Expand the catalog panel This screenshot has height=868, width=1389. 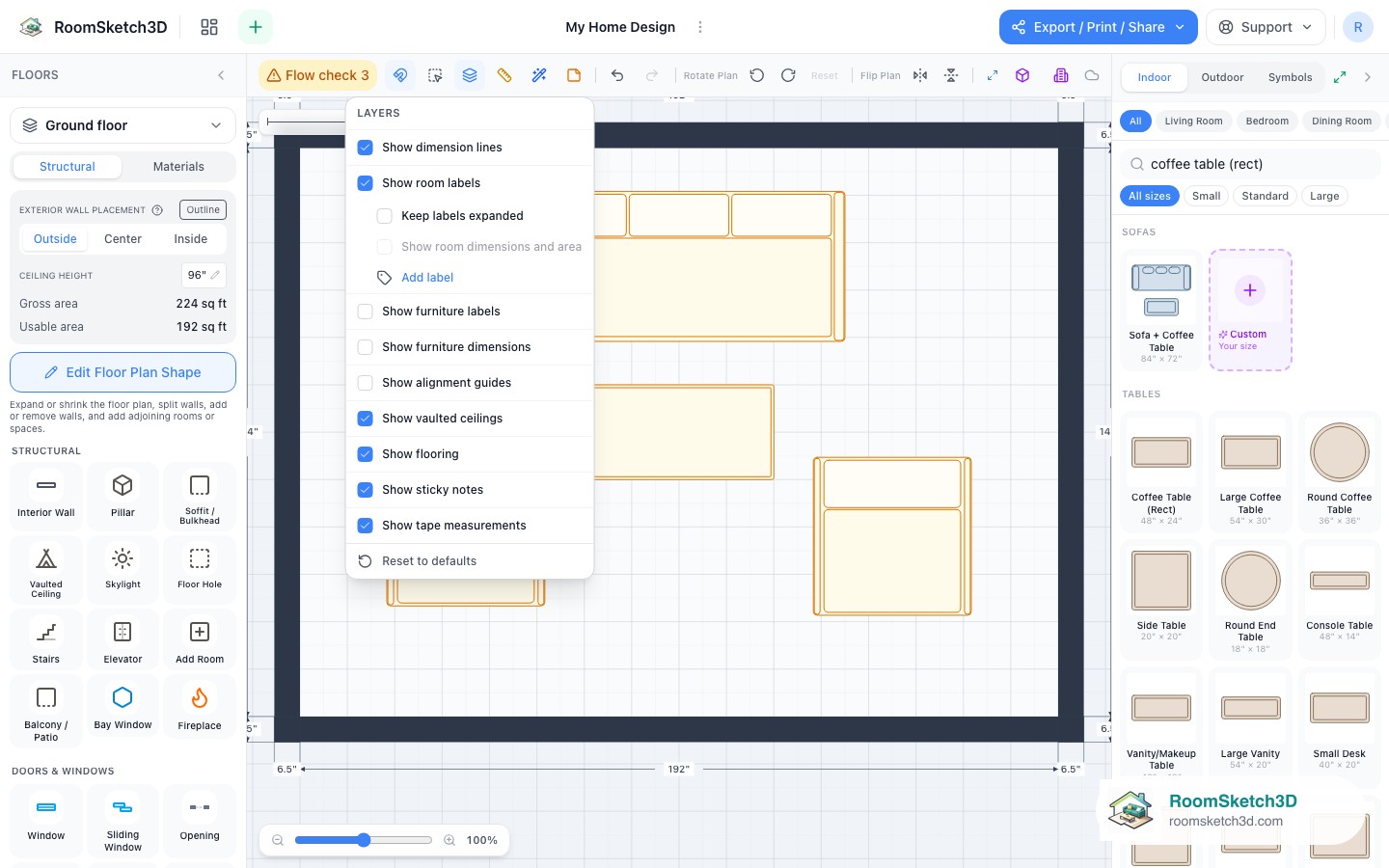[x=1340, y=77]
